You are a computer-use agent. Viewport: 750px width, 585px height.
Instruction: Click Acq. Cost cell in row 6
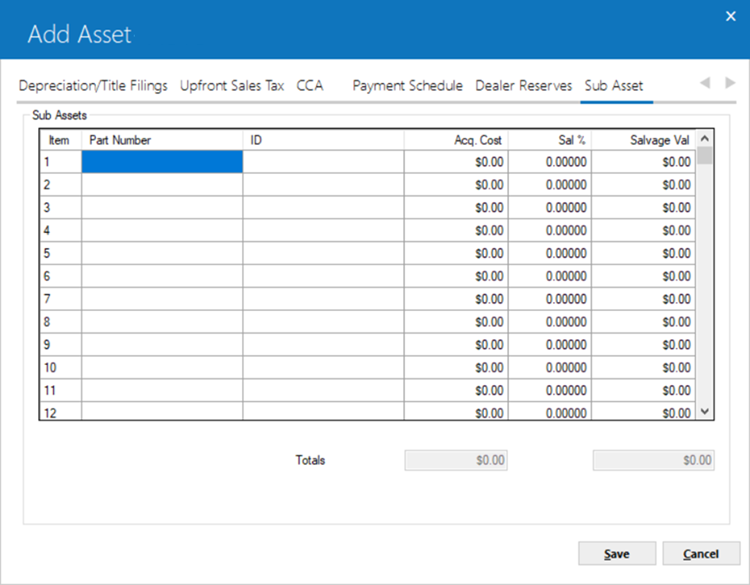456,276
